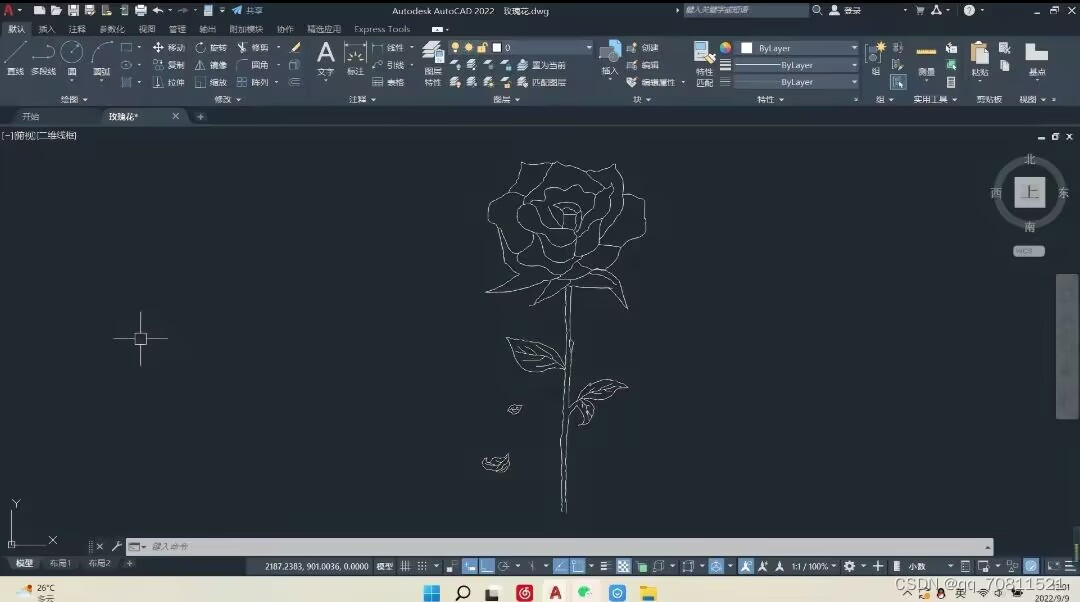Viewport: 1080px width, 602px height.
Task: Click the Plot/Print icon in quick access toolbar
Action: [x=141, y=10]
